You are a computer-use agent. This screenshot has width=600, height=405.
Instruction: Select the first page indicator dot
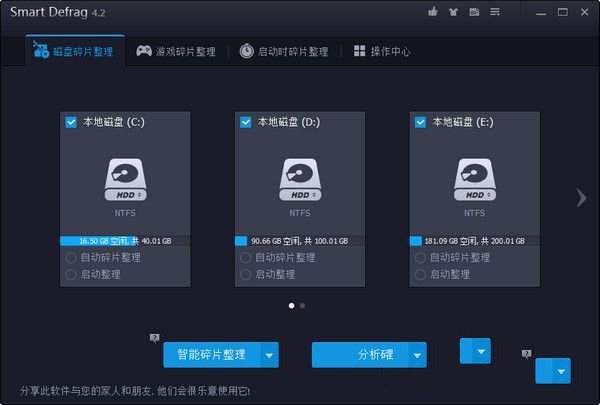click(292, 305)
